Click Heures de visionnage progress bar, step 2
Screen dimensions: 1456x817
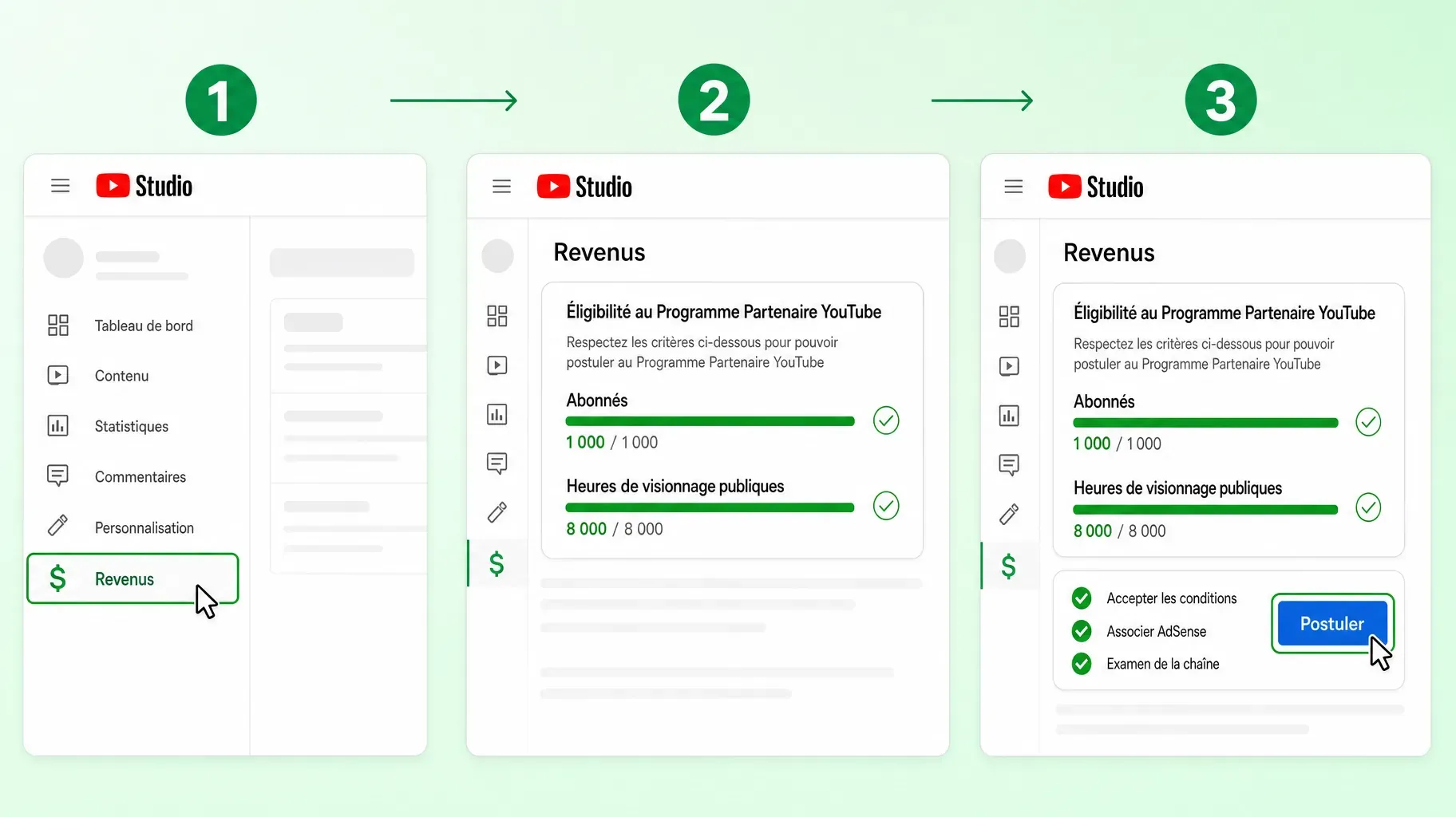click(x=710, y=507)
